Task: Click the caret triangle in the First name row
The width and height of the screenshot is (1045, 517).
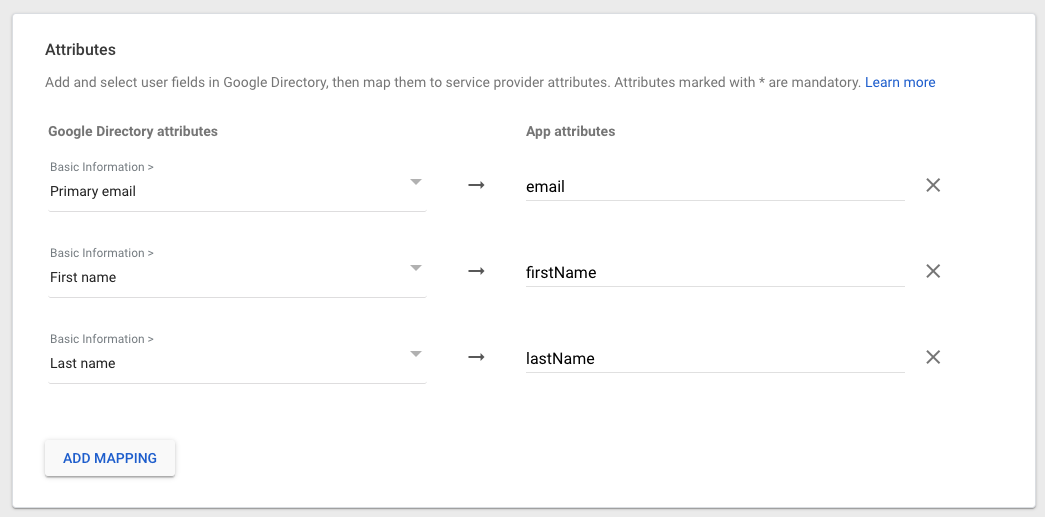Action: pyautogui.click(x=416, y=268)
